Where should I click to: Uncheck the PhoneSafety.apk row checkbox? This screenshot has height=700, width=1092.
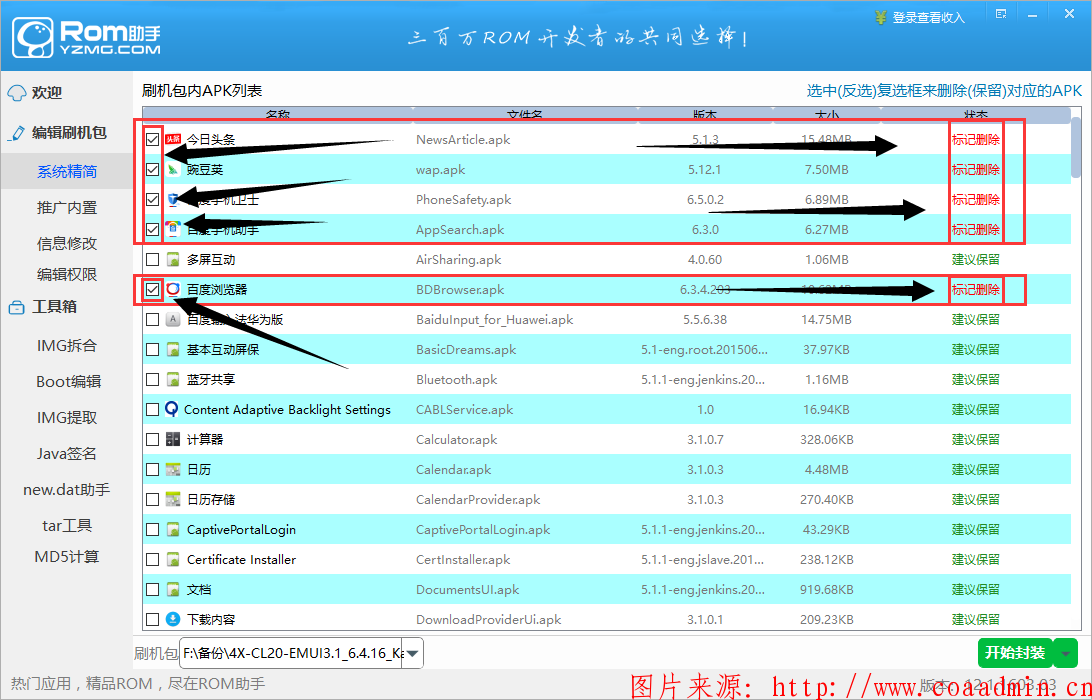pos(153,199)
